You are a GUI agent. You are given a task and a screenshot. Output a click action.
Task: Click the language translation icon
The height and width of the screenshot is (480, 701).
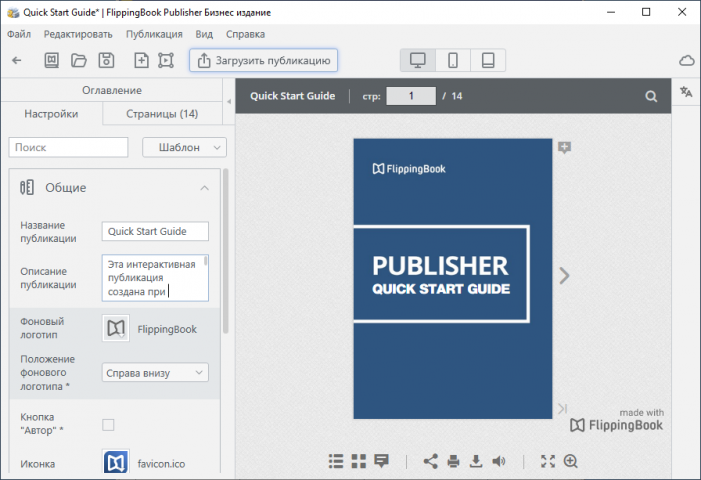point(686,92)
